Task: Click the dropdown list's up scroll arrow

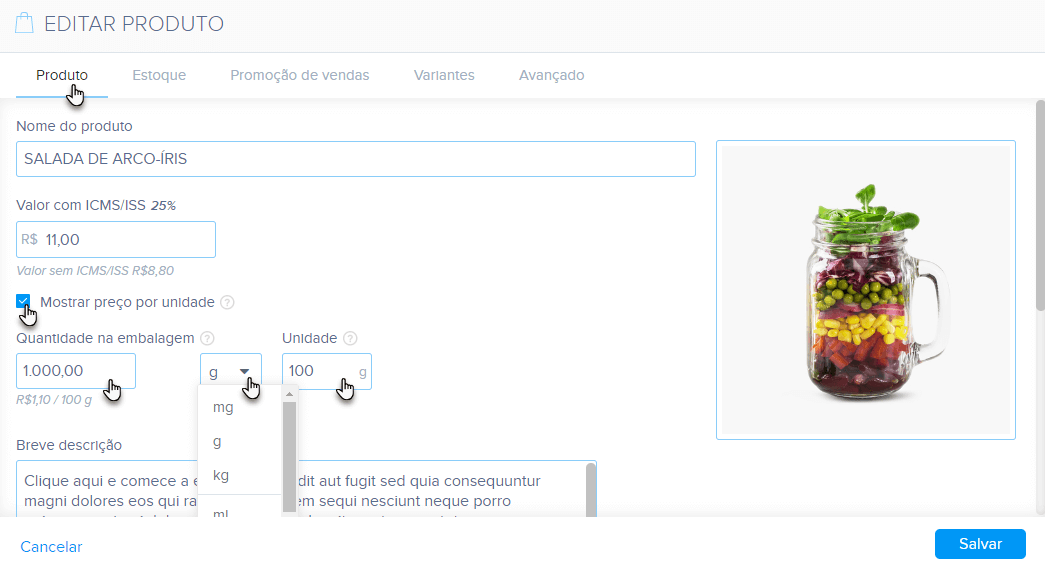Action: pos(289,395)
